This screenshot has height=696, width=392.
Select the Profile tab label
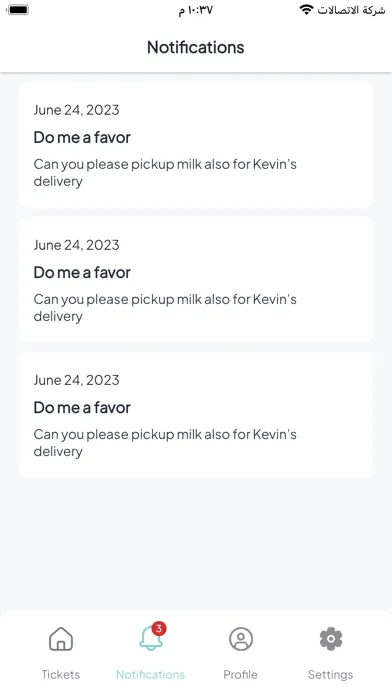[x=241, y=674]
